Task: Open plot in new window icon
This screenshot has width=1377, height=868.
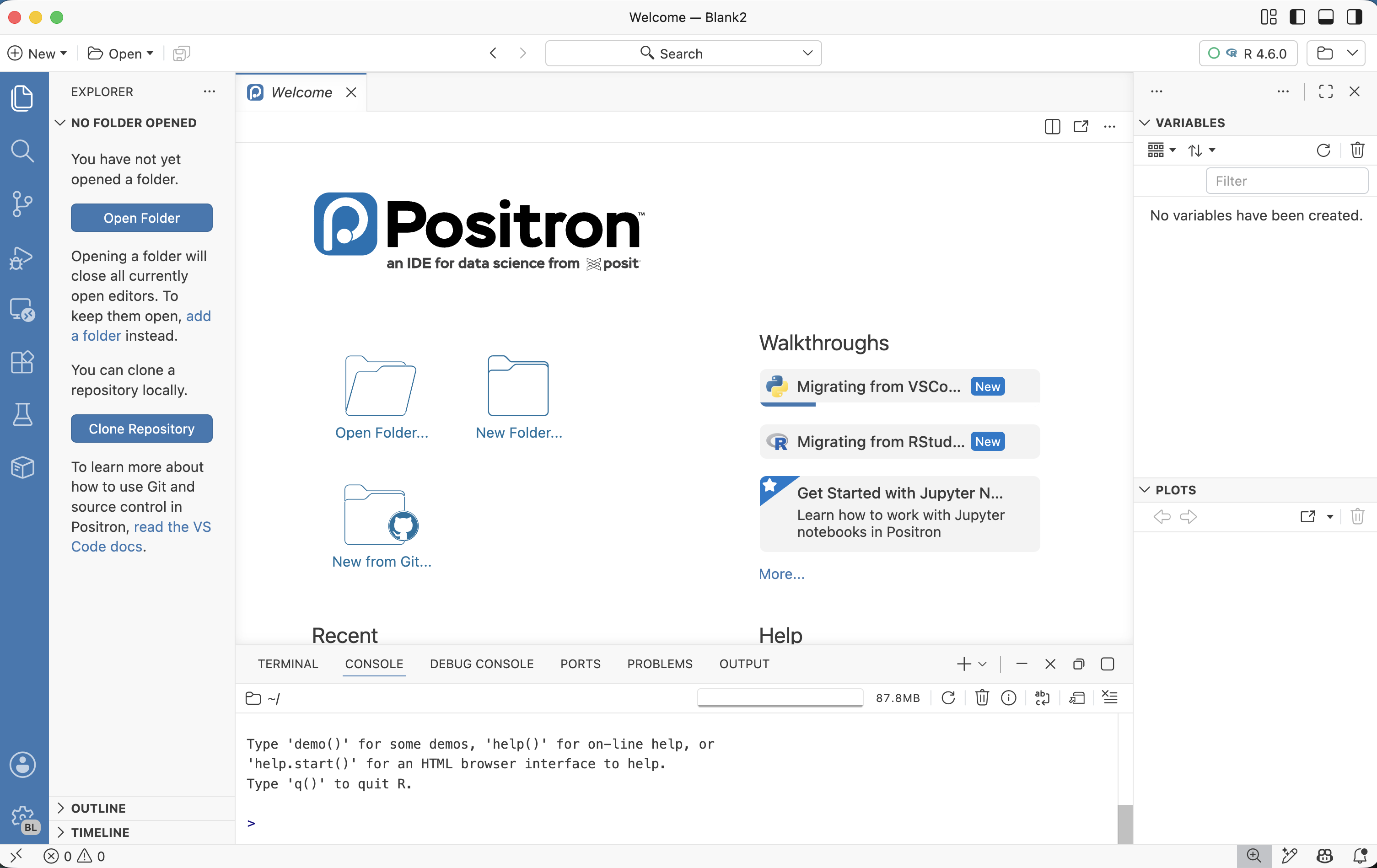Action: 1308,516
